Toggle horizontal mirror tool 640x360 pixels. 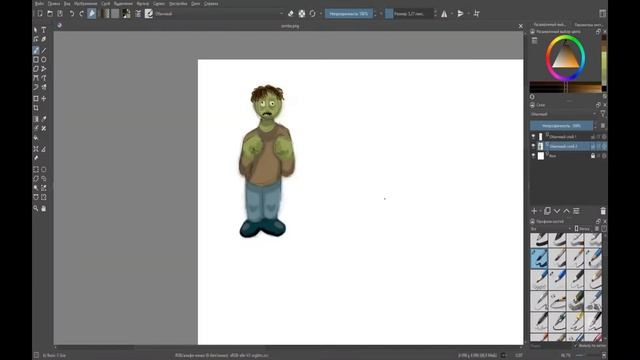point(444,13)
